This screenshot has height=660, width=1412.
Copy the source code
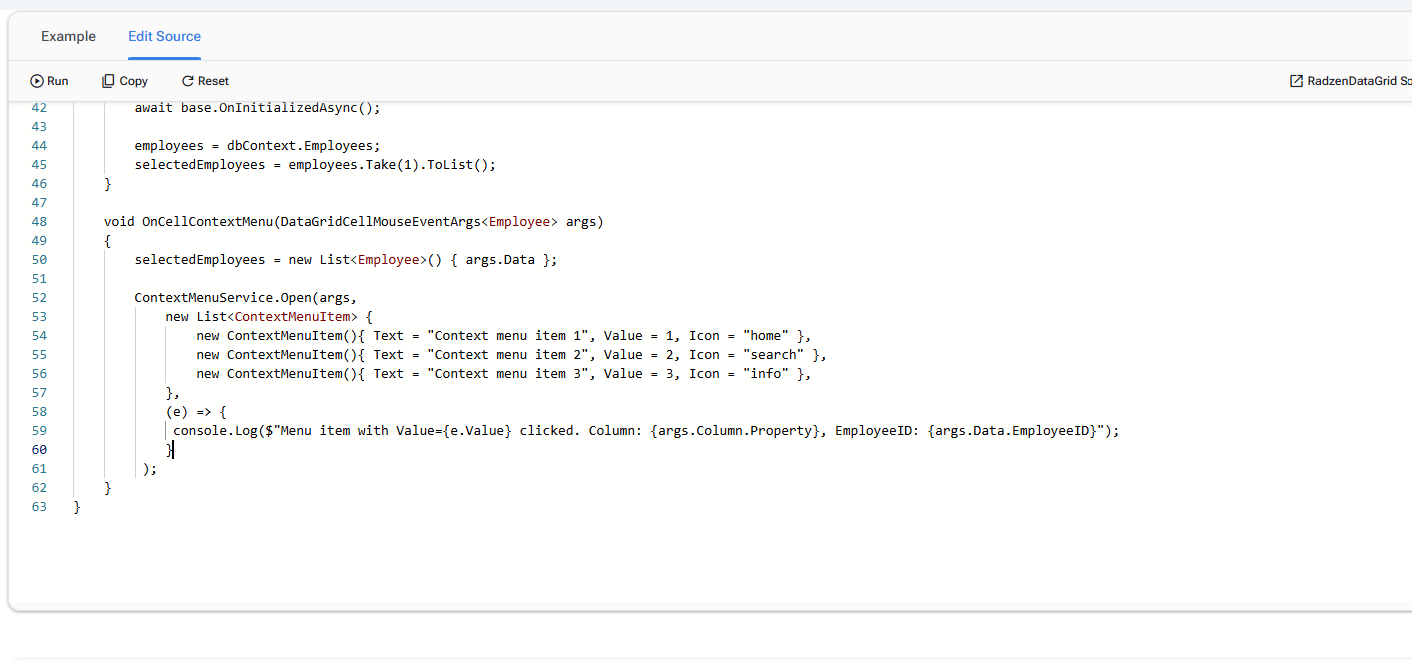(x=124, y=81)
